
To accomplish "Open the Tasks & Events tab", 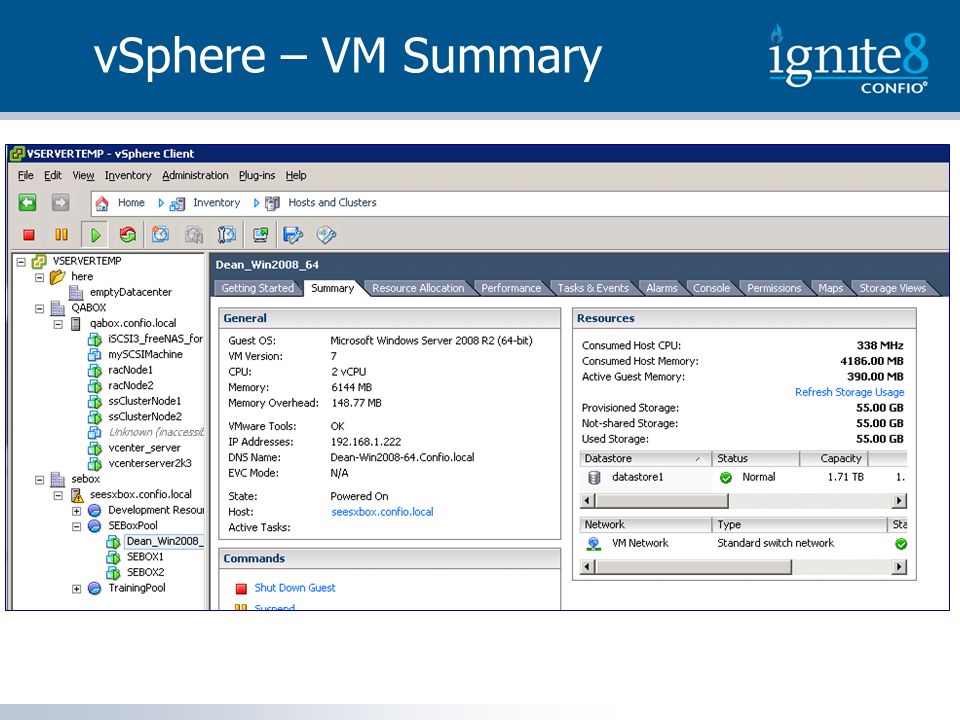I will 593,288.
